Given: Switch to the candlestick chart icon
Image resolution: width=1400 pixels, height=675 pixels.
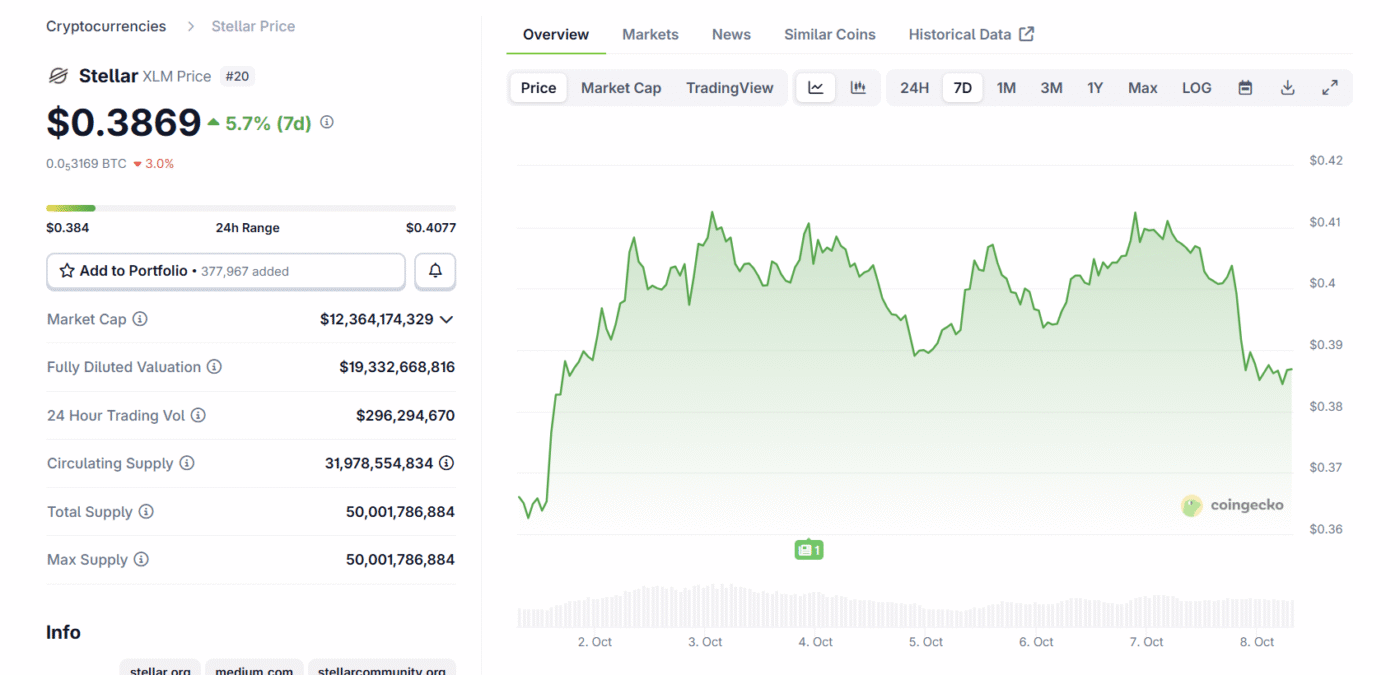Looking at the screenshot, I should 858,88.
